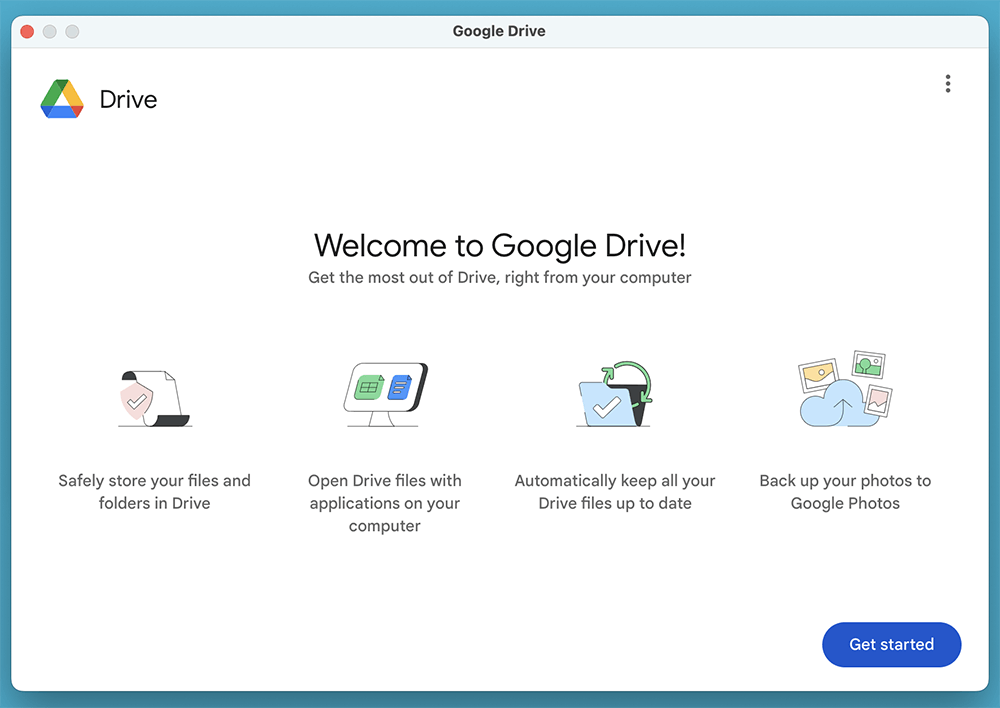
Task: Click the text about safely storing files
Action: 154,491
